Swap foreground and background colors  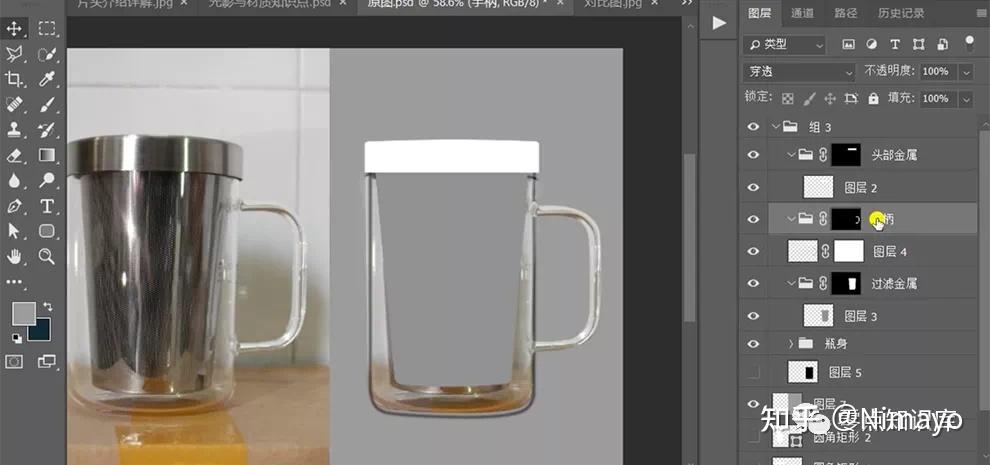[47, 306]
